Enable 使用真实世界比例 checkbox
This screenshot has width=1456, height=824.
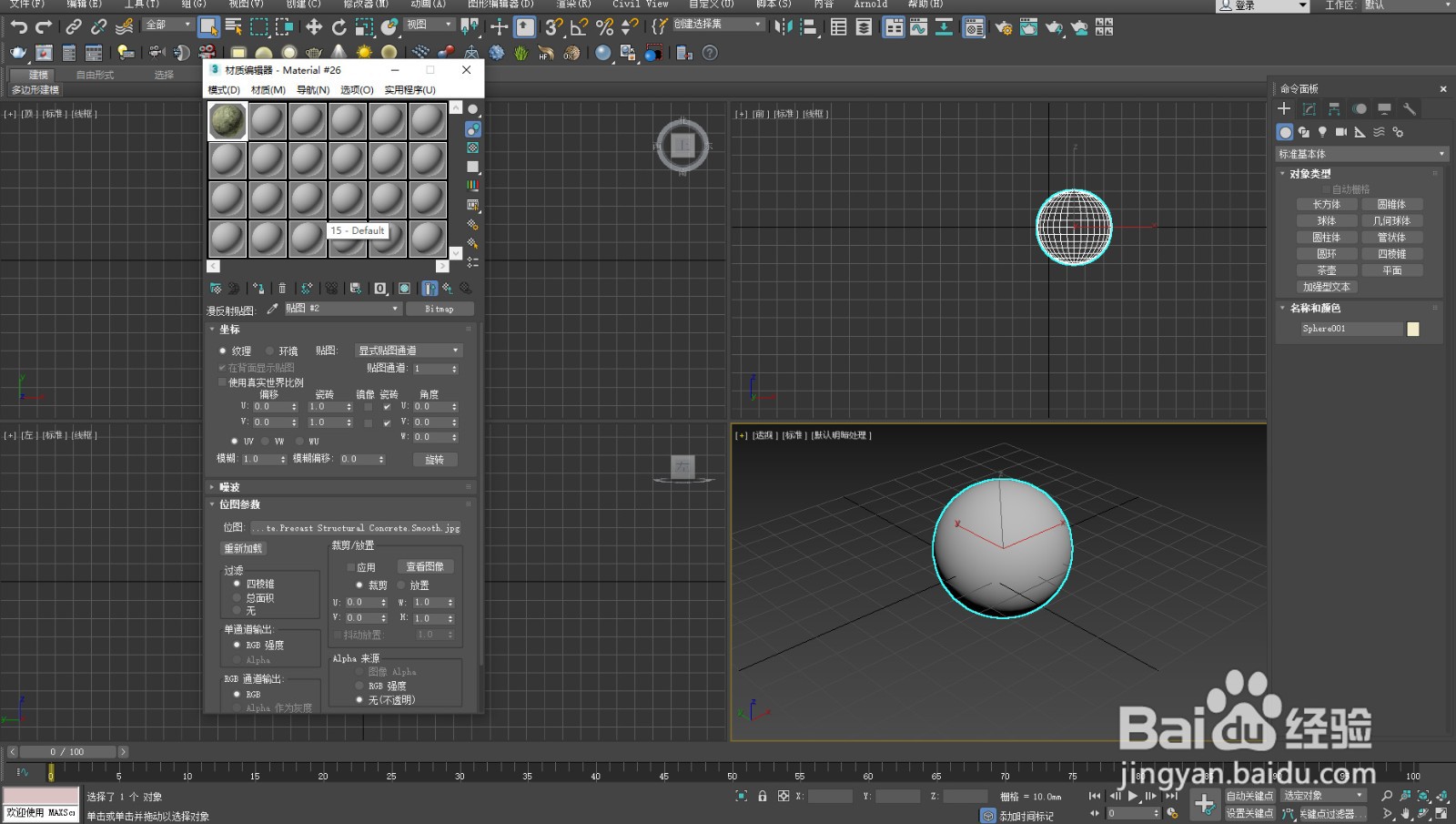click(222, 382)
